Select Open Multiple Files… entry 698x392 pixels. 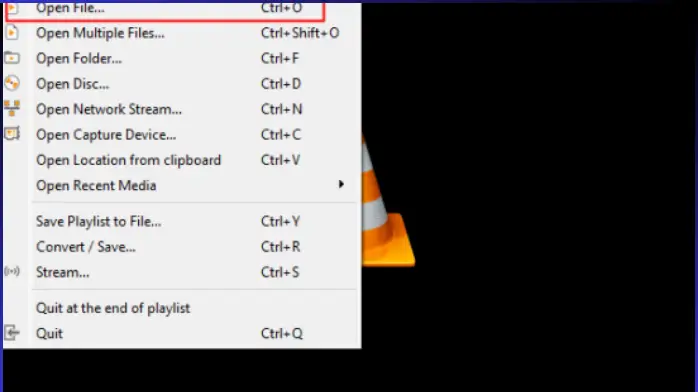182,33
